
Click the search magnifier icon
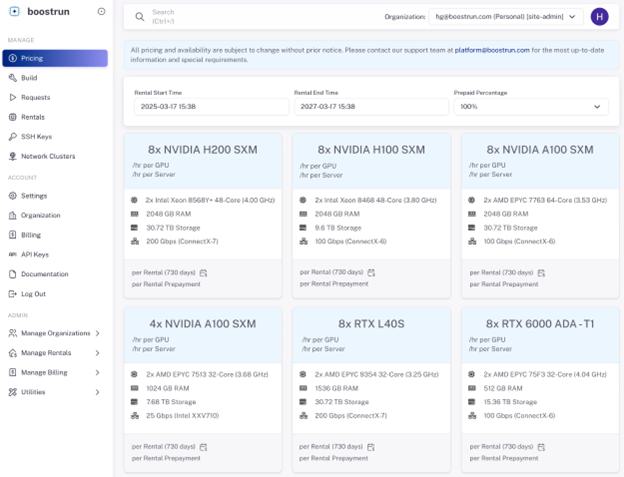140,17
